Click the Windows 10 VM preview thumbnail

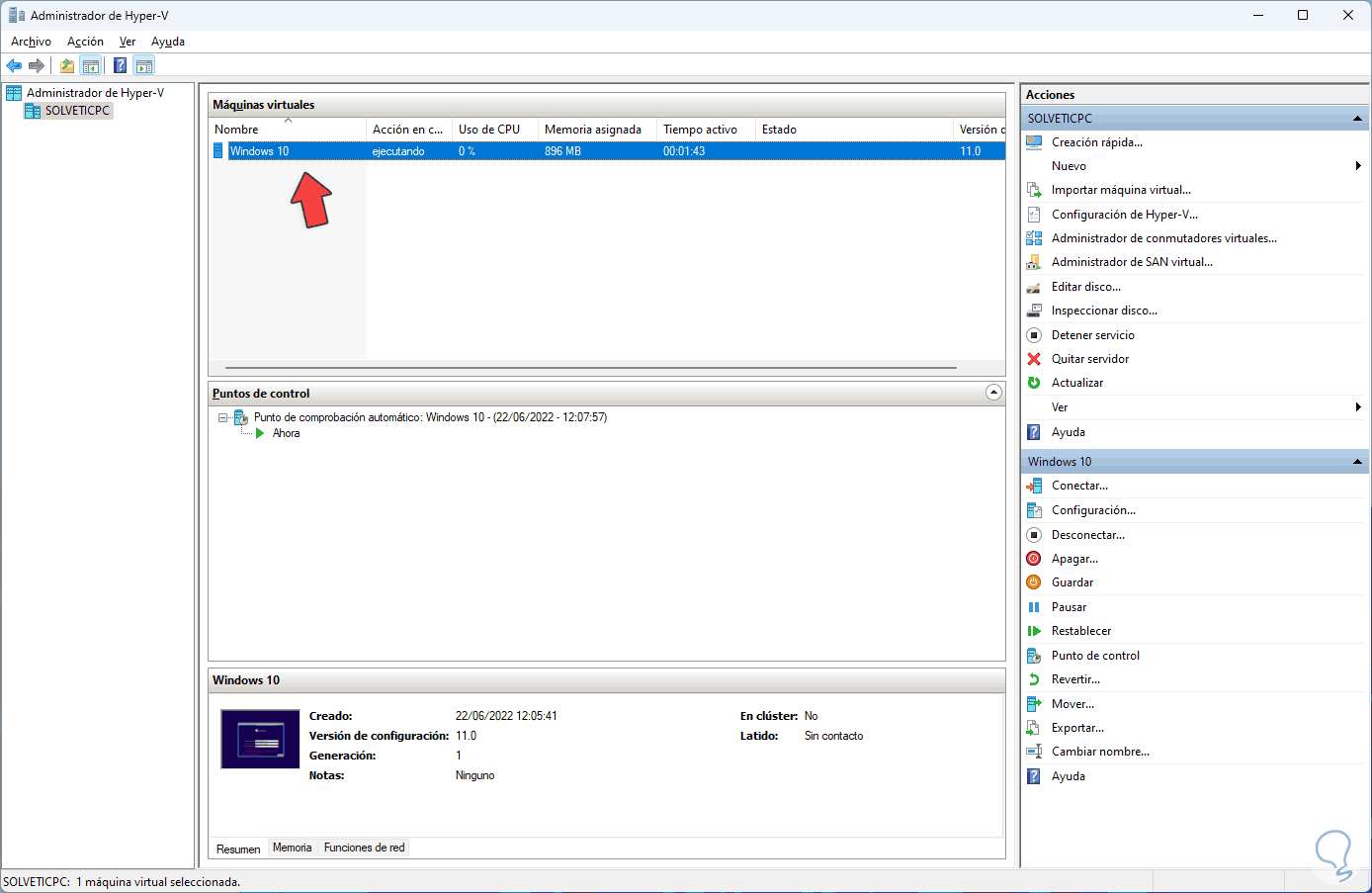coord(260,739)
